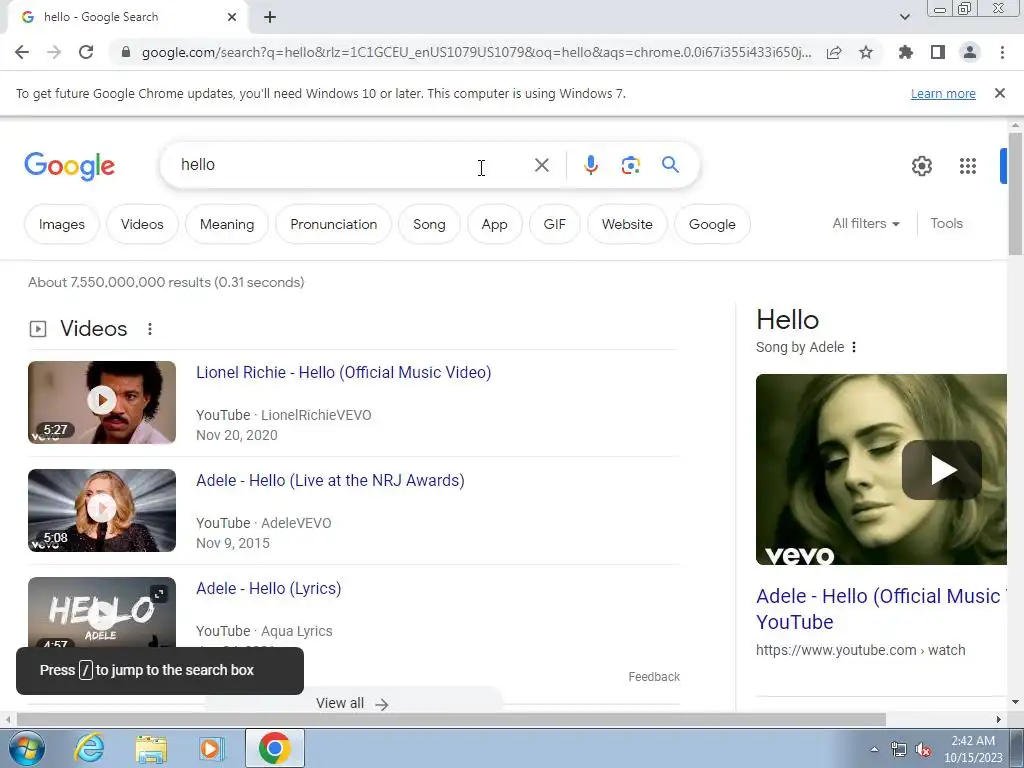Screen dimensions: 1024x768
Task: Click View all videos
Action: (352, 703)
